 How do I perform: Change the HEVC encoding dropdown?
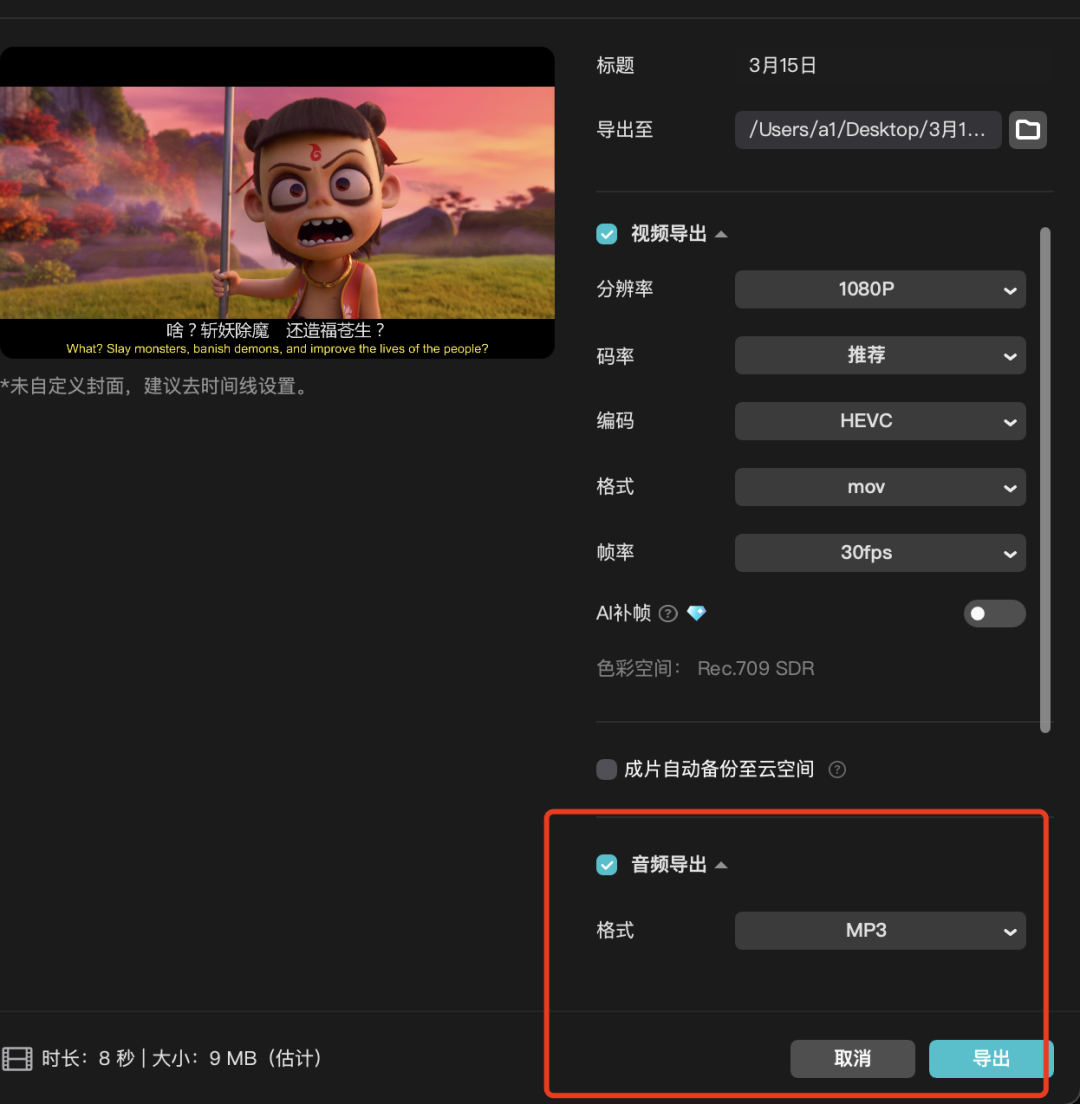pyautogui.click(x=880, y=421)
